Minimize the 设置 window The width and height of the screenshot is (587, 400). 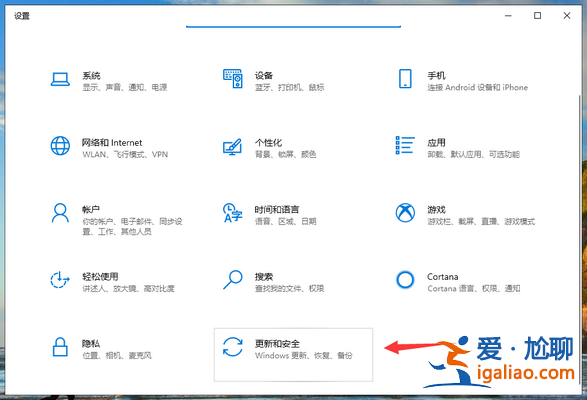click(508, 16)
